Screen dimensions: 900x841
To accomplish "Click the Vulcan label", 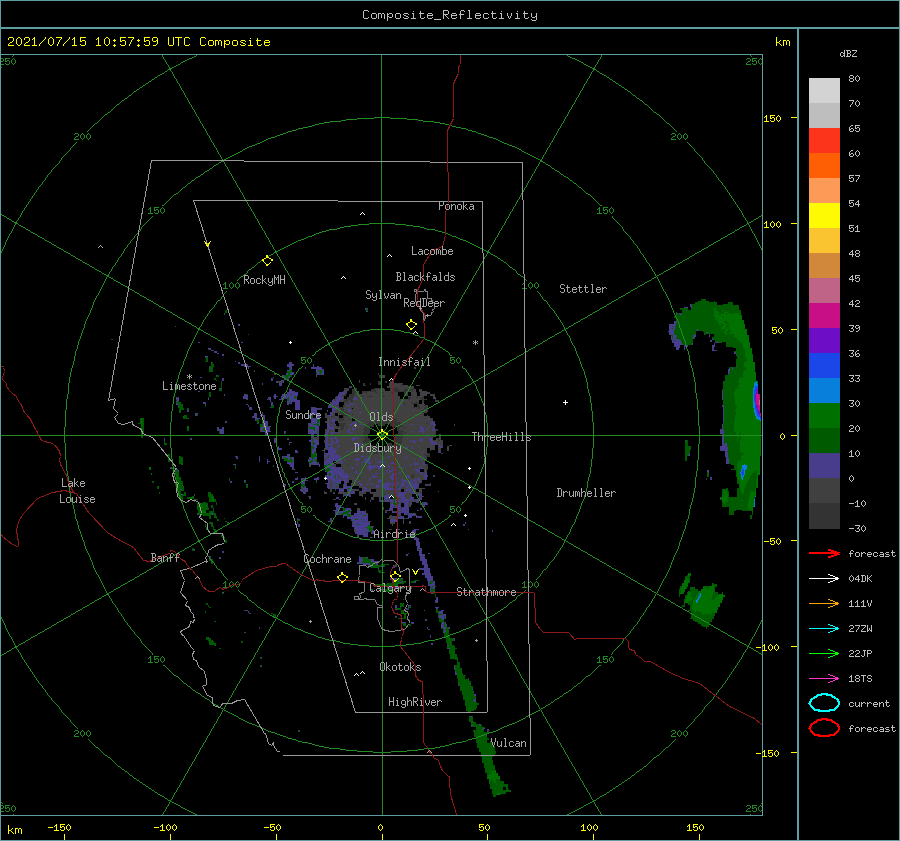I will click(x=508, y=743).
